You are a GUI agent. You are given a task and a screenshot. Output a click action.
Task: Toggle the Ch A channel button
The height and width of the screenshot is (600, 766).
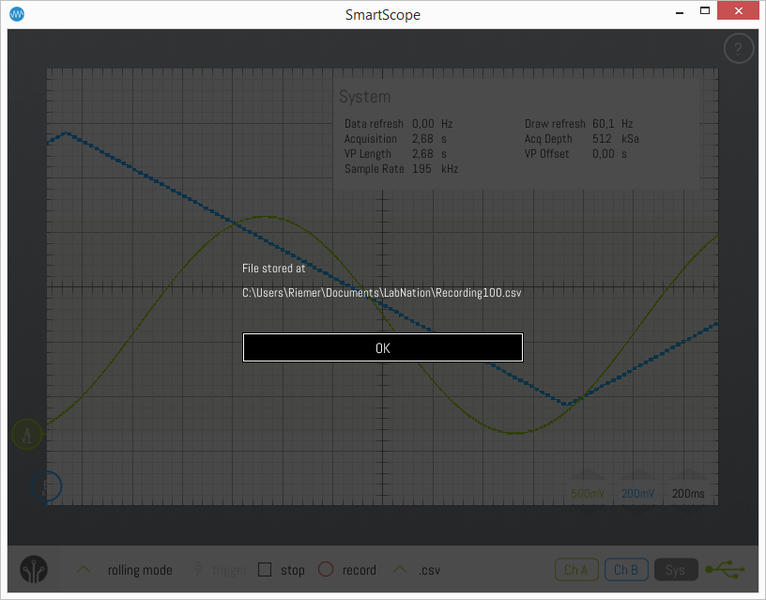point(577,570)
